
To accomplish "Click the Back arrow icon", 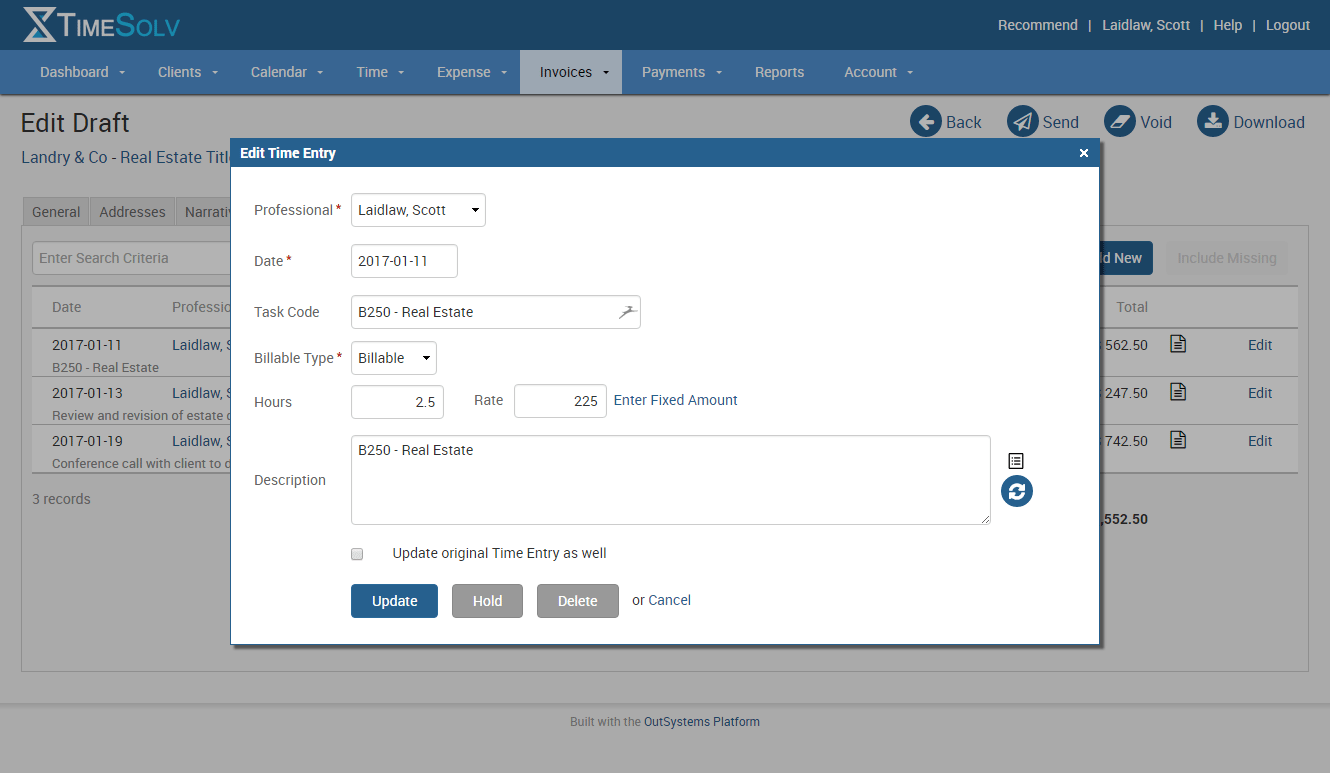I will (x=926, y=122).
